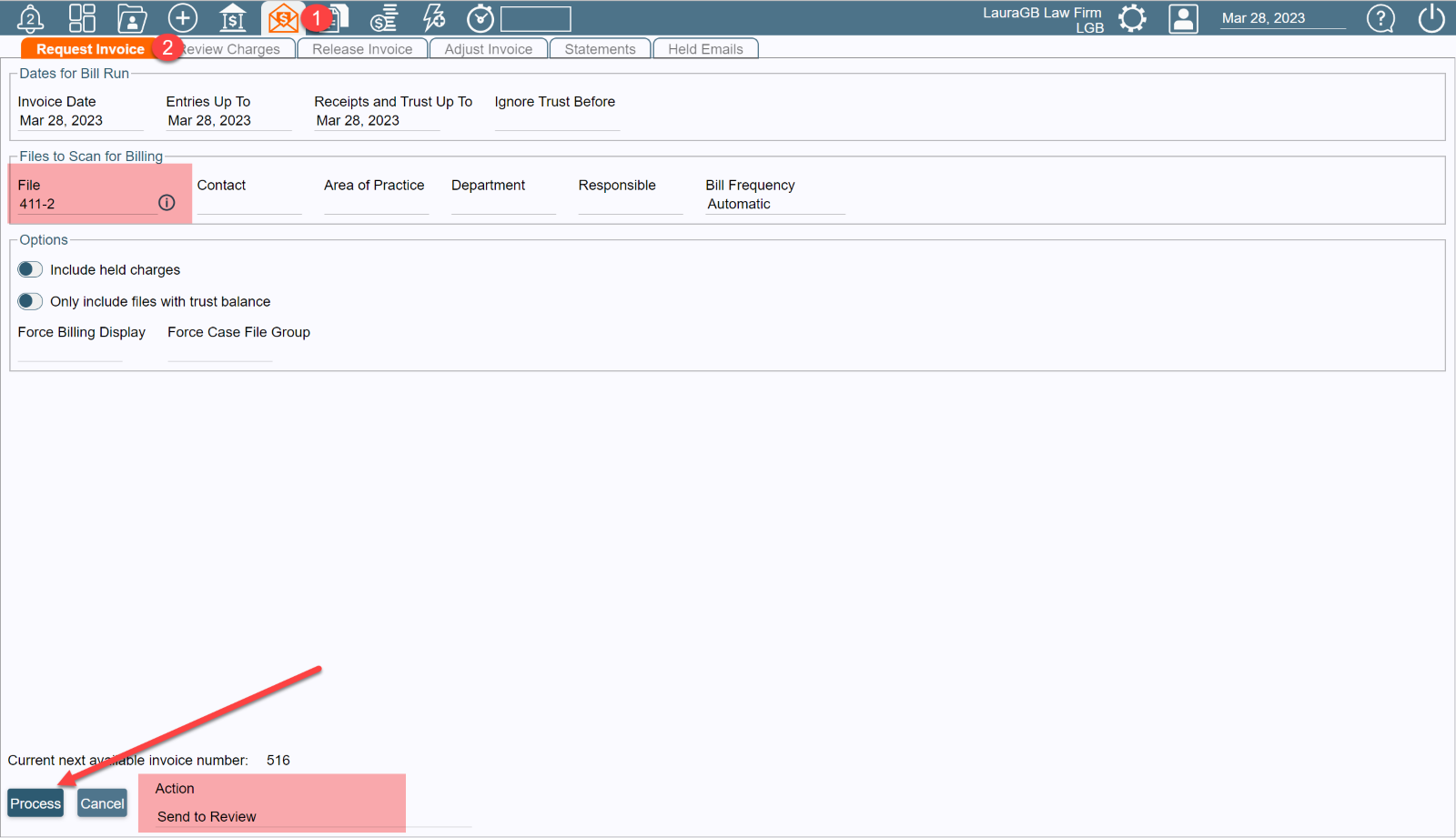The image size is (1456, 838).
Task: Switch to the Statements tab
Action: [x=600, y=48]
